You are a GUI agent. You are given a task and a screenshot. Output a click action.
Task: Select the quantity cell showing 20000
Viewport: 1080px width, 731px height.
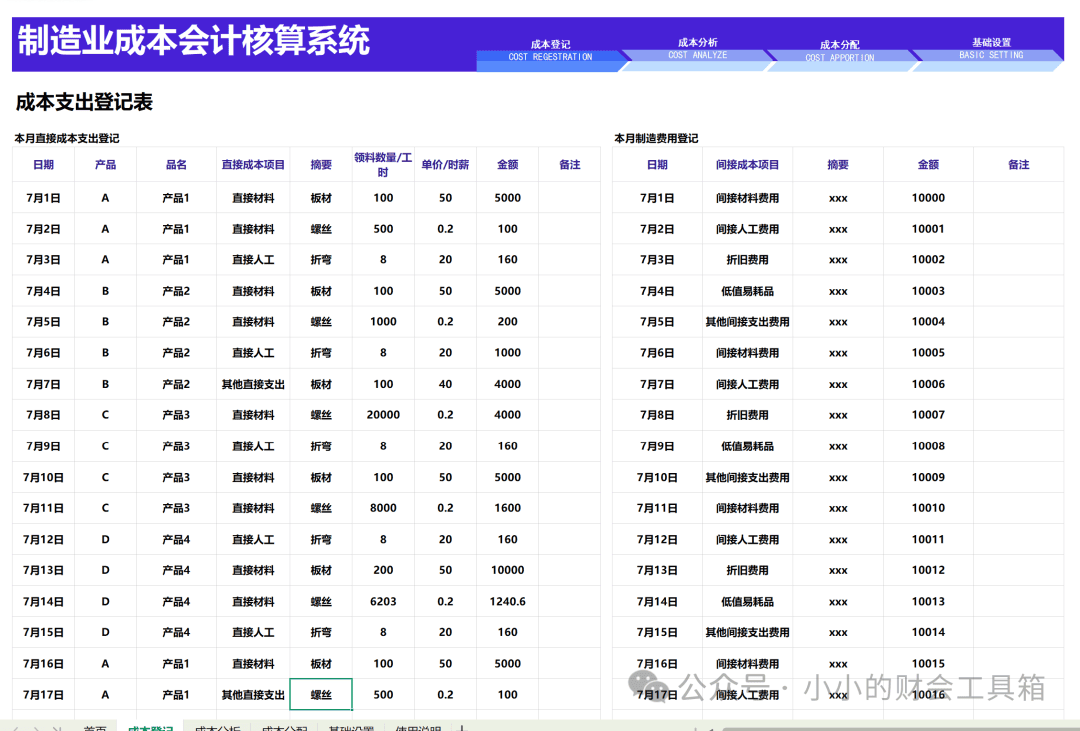click(x=383, y=415)
